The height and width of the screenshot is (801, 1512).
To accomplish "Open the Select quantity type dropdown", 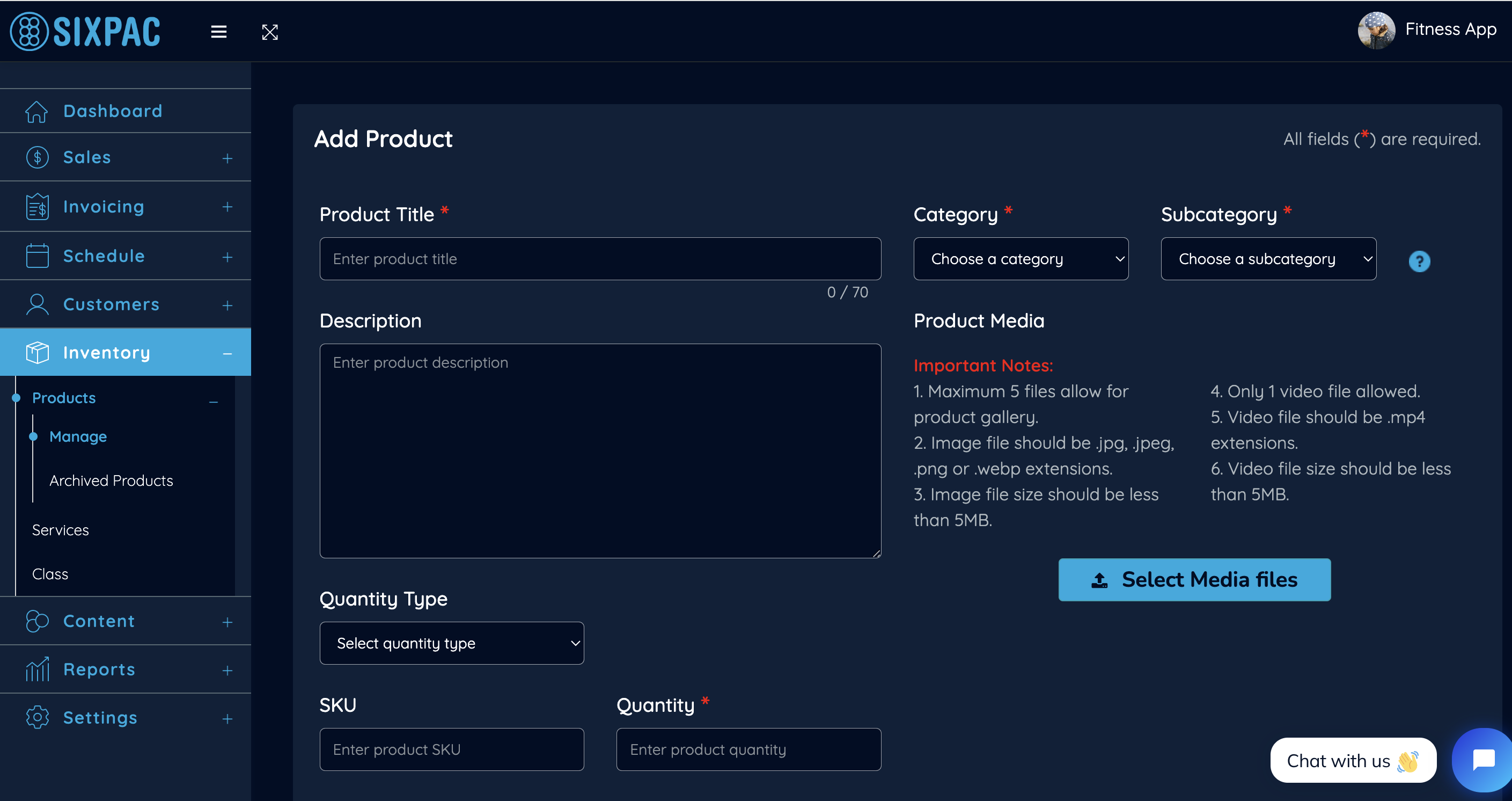I will 451,643.
